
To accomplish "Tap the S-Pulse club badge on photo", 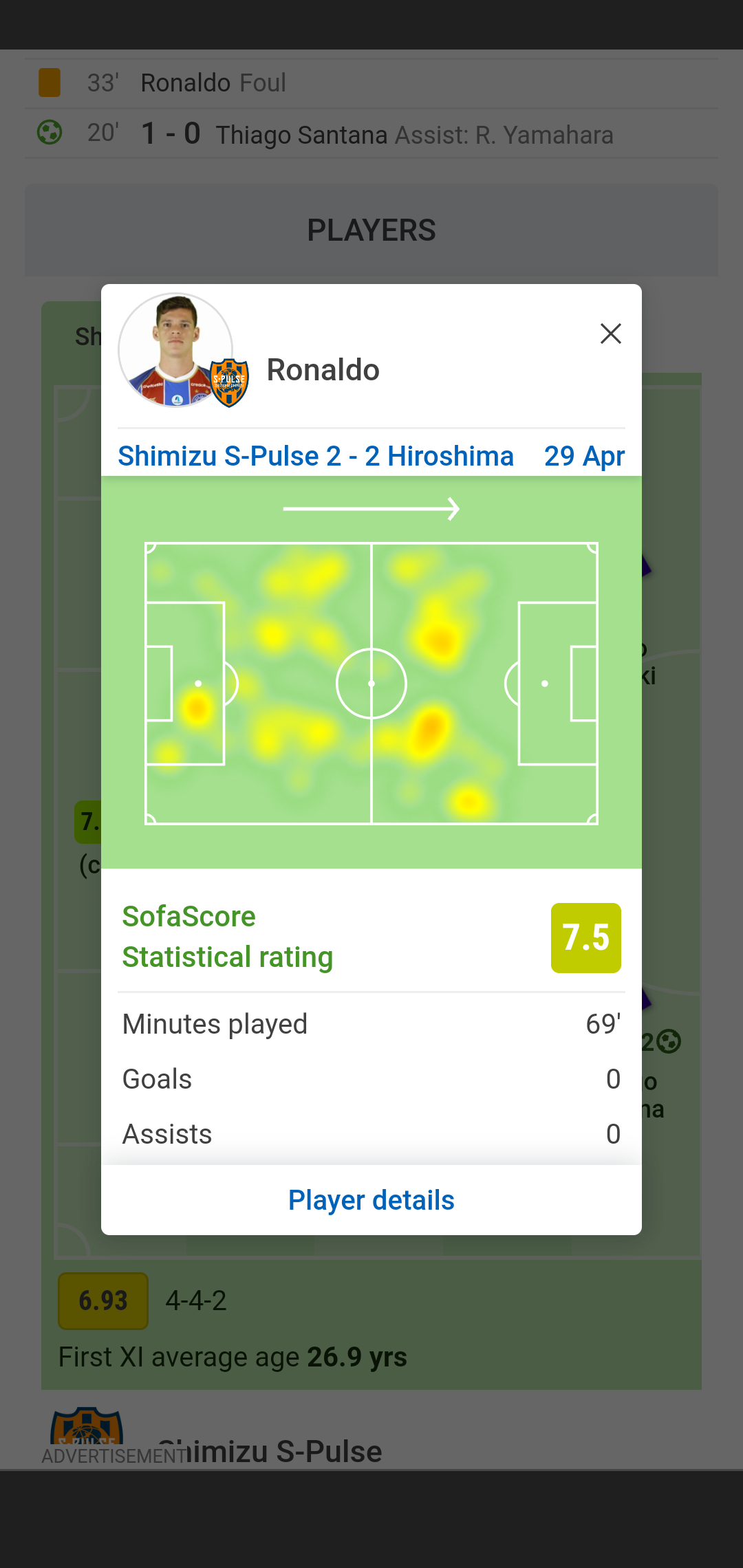I will [229, 382].
